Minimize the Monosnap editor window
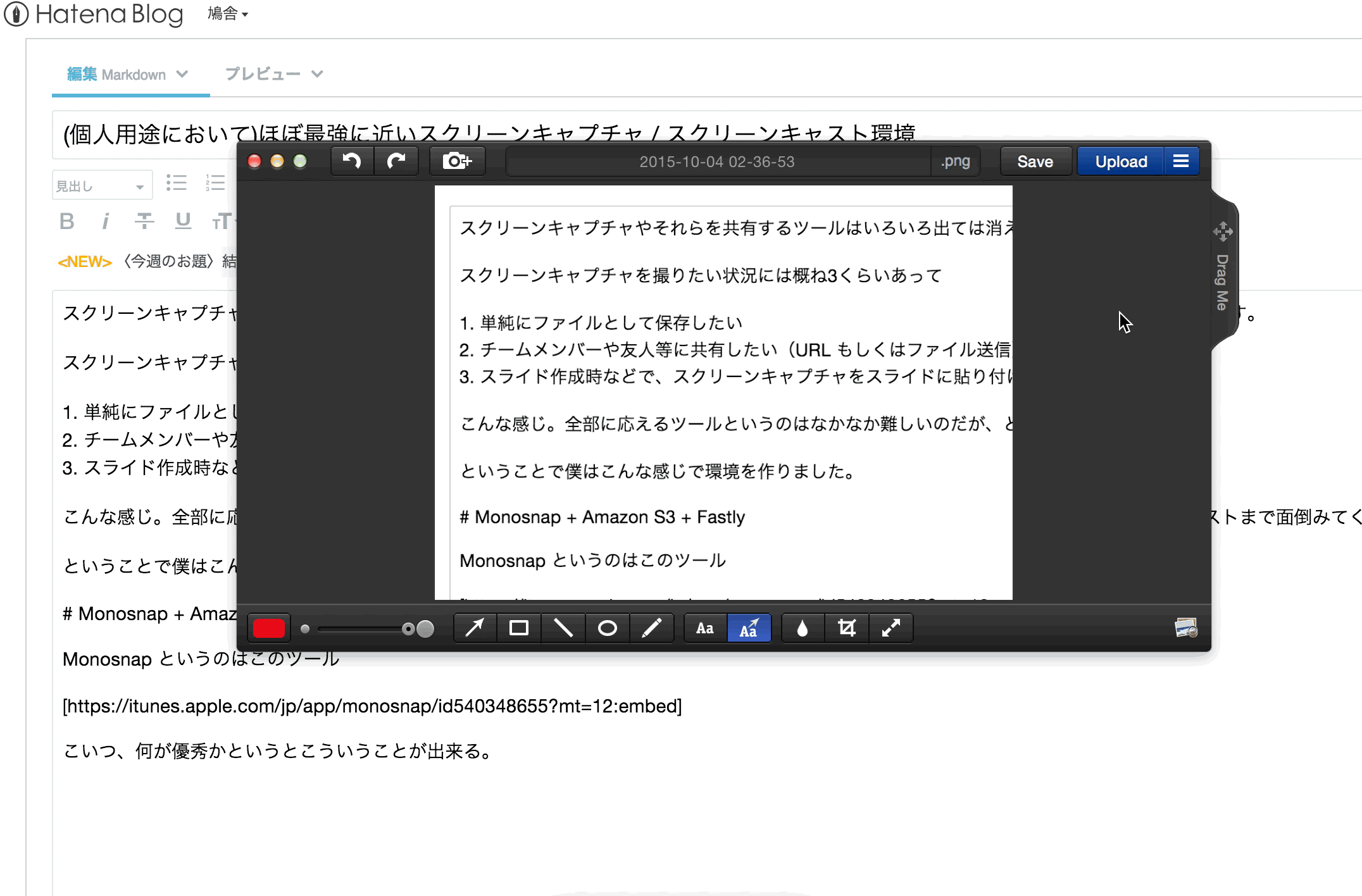1362x896 pixels. [x=277, y=161]
